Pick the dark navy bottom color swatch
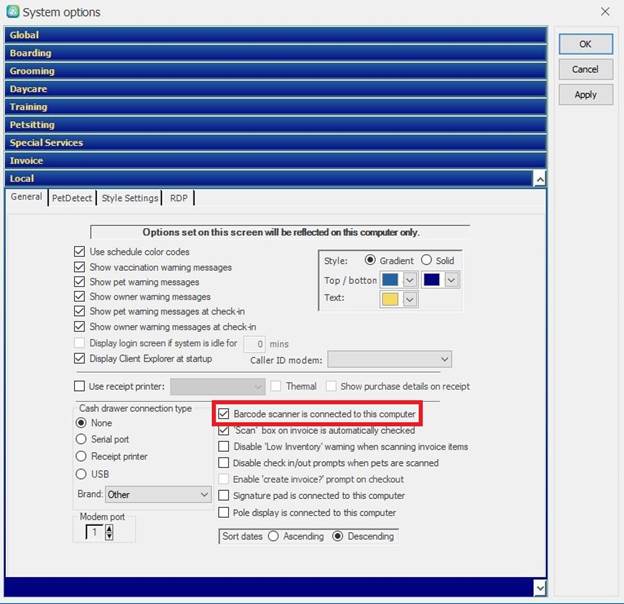 click(431, 281)
